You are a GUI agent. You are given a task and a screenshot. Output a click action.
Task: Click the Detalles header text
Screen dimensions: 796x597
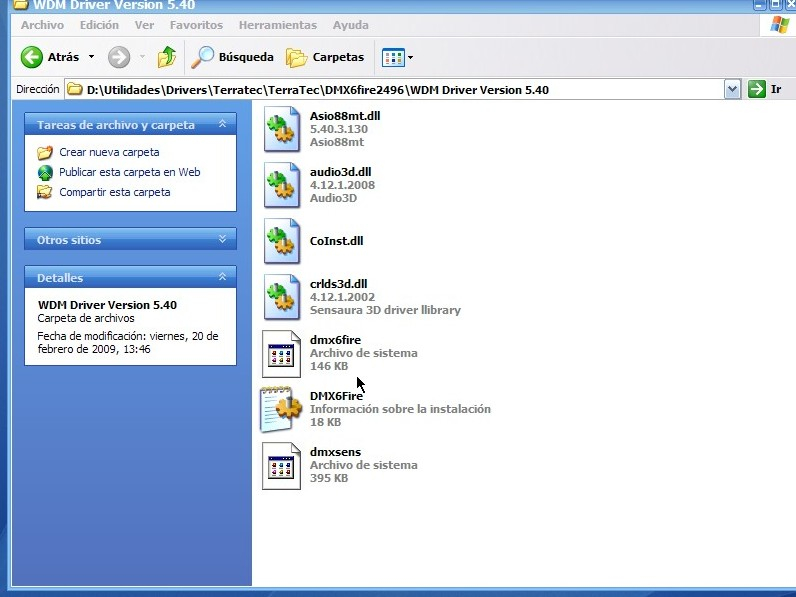[x=60, y=278]
